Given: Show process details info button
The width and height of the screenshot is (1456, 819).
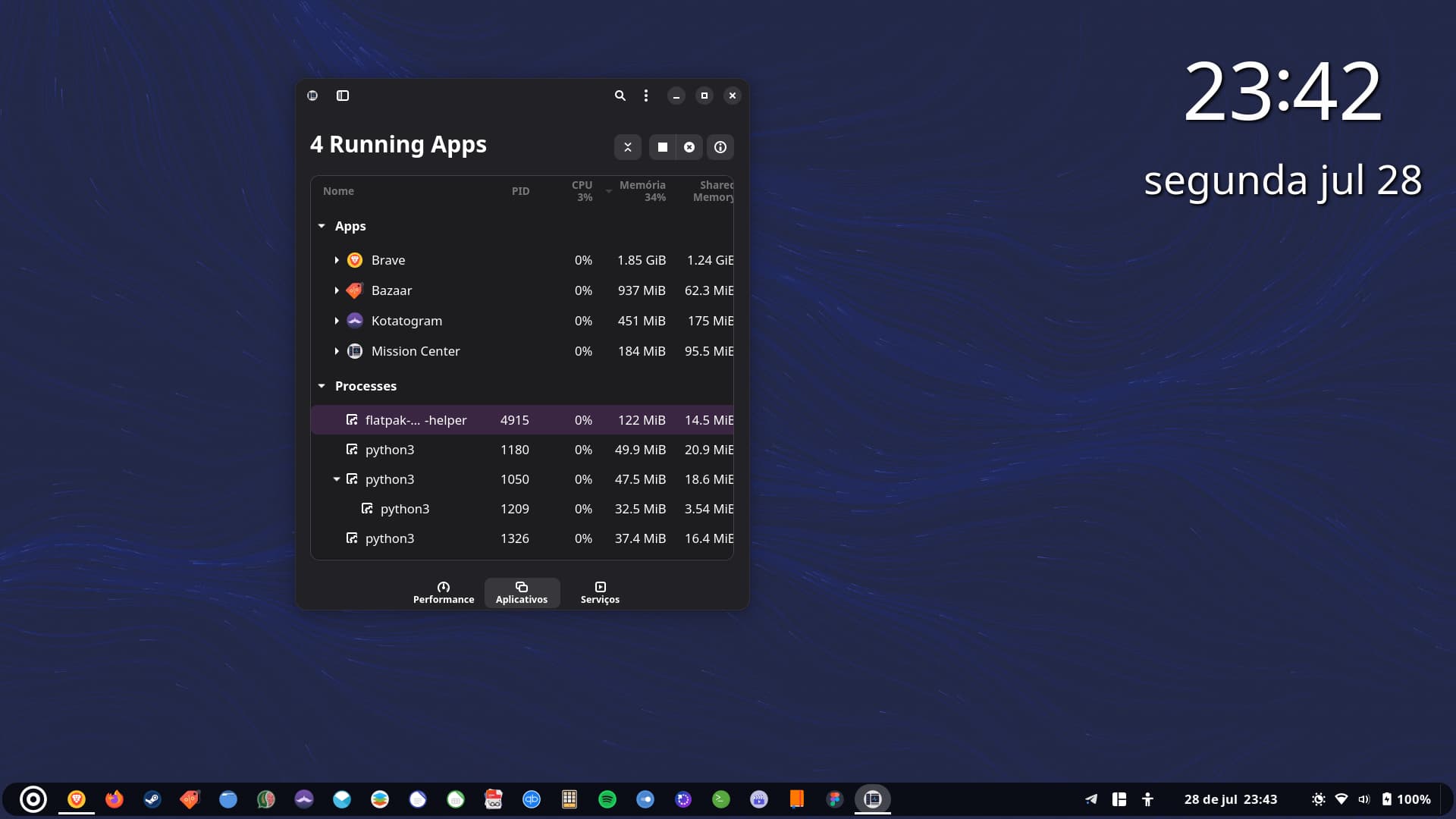Looking at the screenshot, I should click(x=720, y=147).
